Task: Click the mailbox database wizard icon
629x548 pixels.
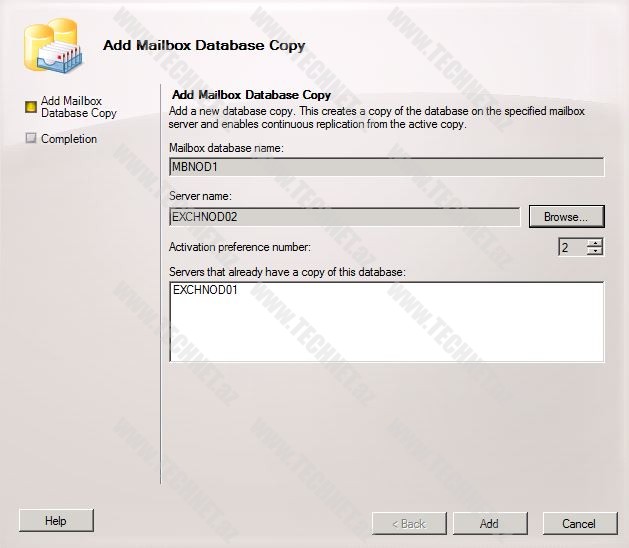Action: pos(52,47)
